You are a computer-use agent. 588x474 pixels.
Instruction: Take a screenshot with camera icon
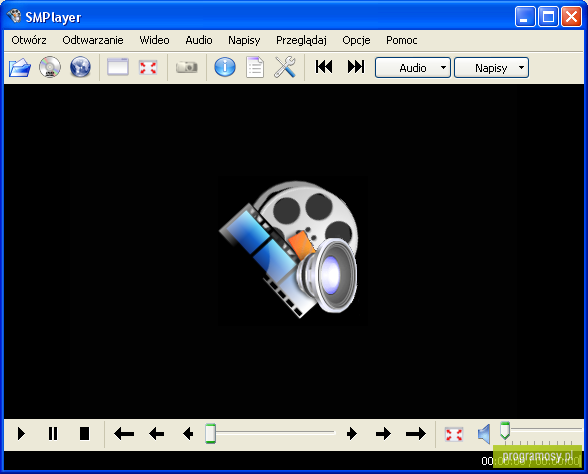pos(187,68)
